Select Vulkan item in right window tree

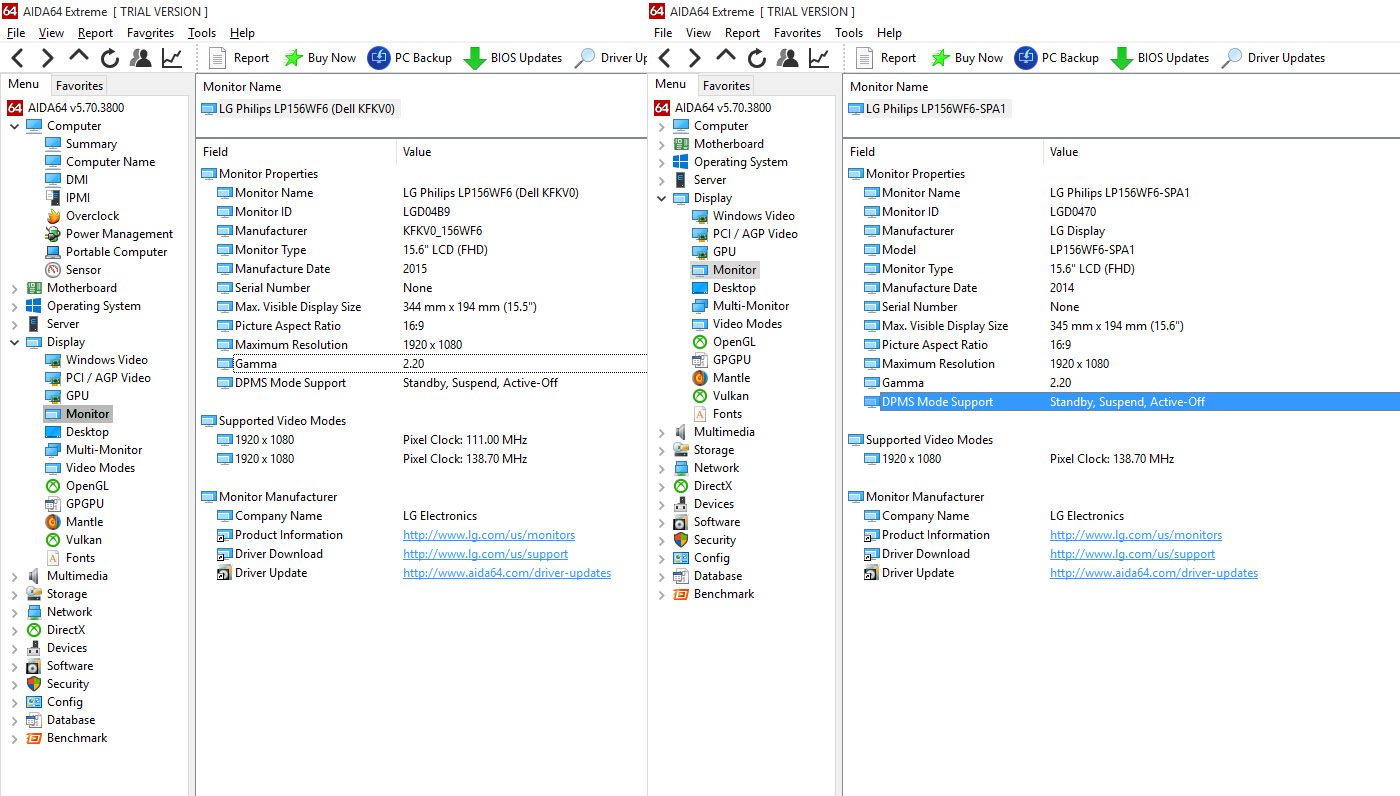click(x=730, y=396)
